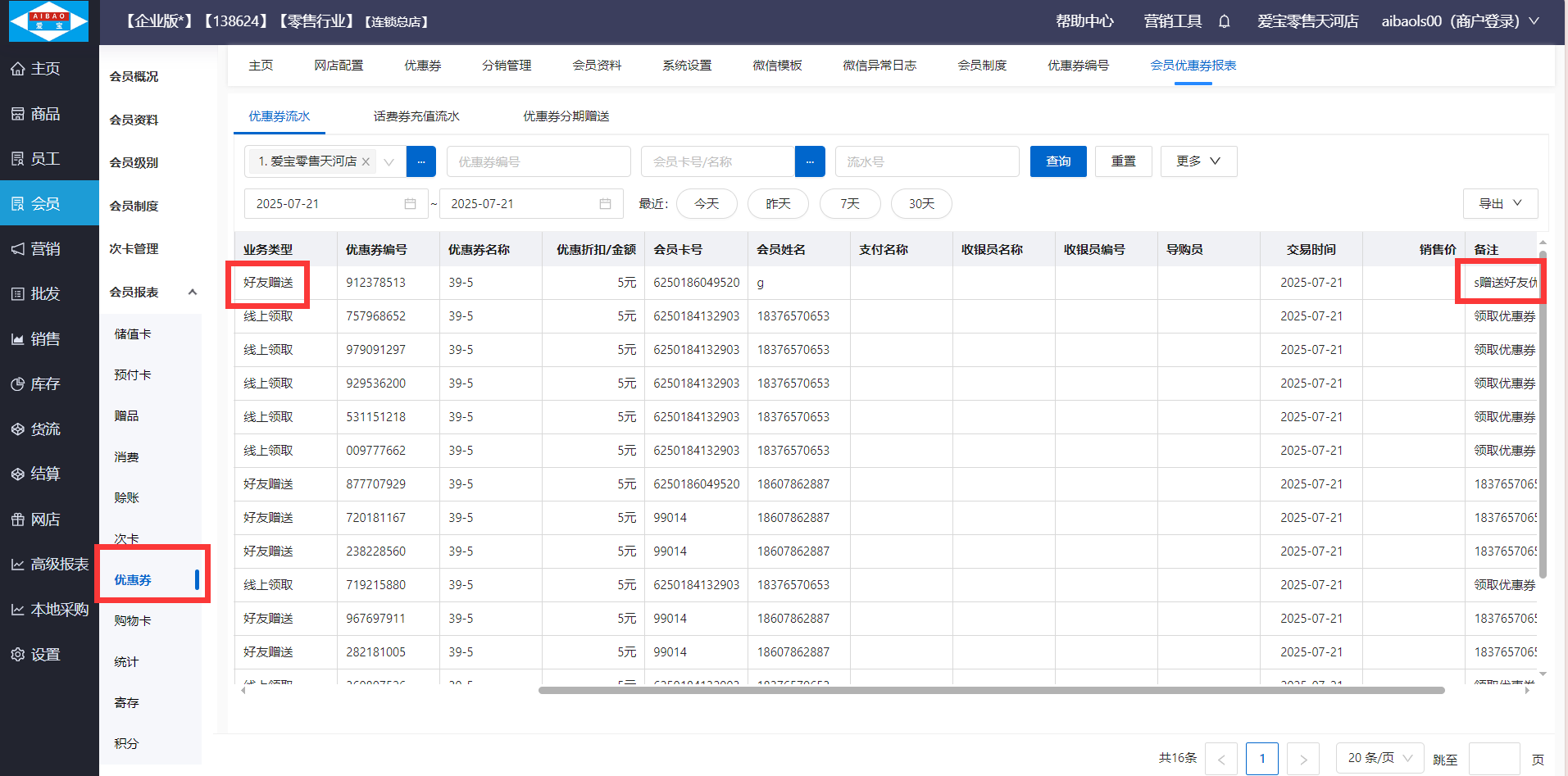
Task: Expand the 更多 filter dropdown
Action: [1198, 161]
